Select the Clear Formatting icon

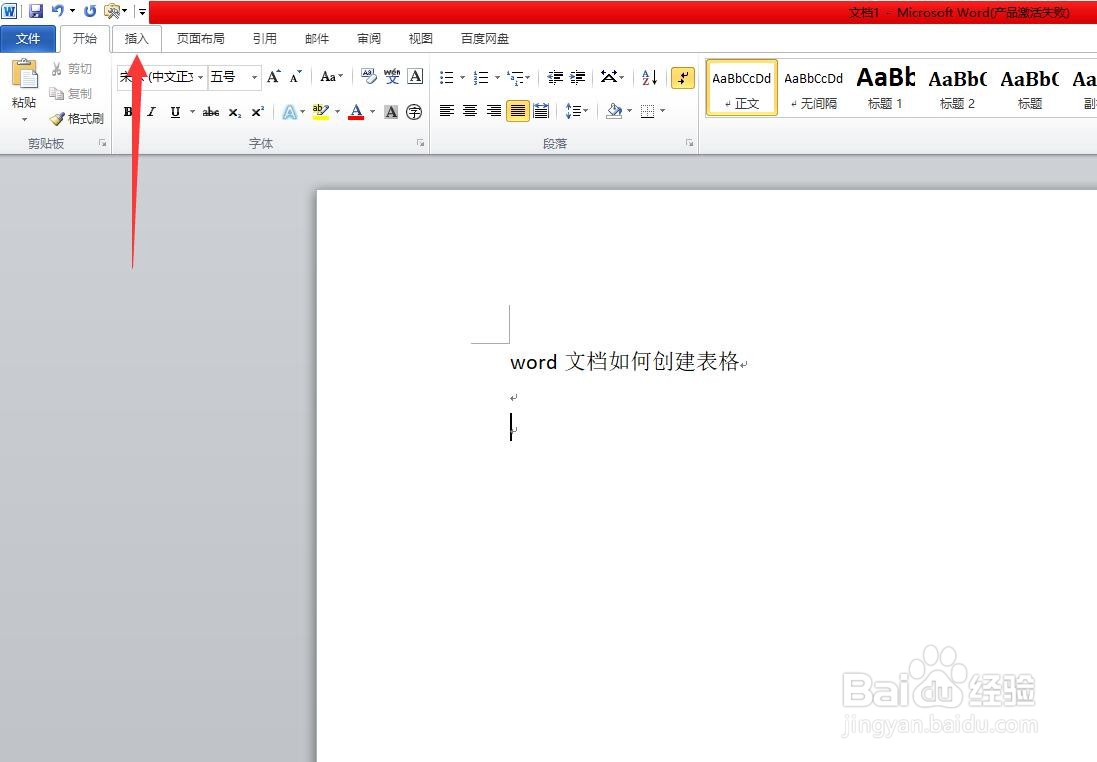(x=367, y=76)
